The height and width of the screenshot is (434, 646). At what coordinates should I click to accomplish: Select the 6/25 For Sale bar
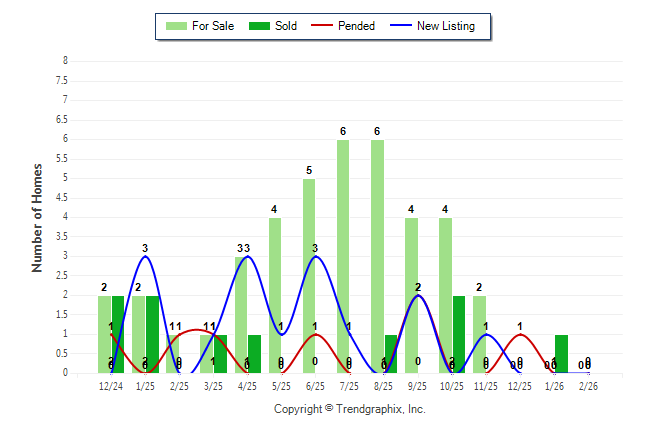pos(309,276)
